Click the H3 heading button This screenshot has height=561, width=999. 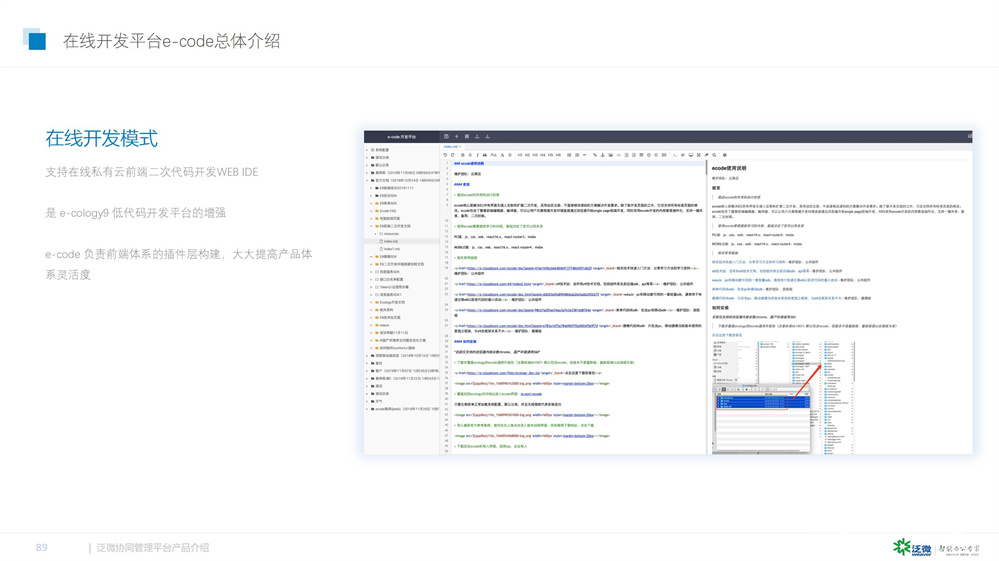click(535, 155)
